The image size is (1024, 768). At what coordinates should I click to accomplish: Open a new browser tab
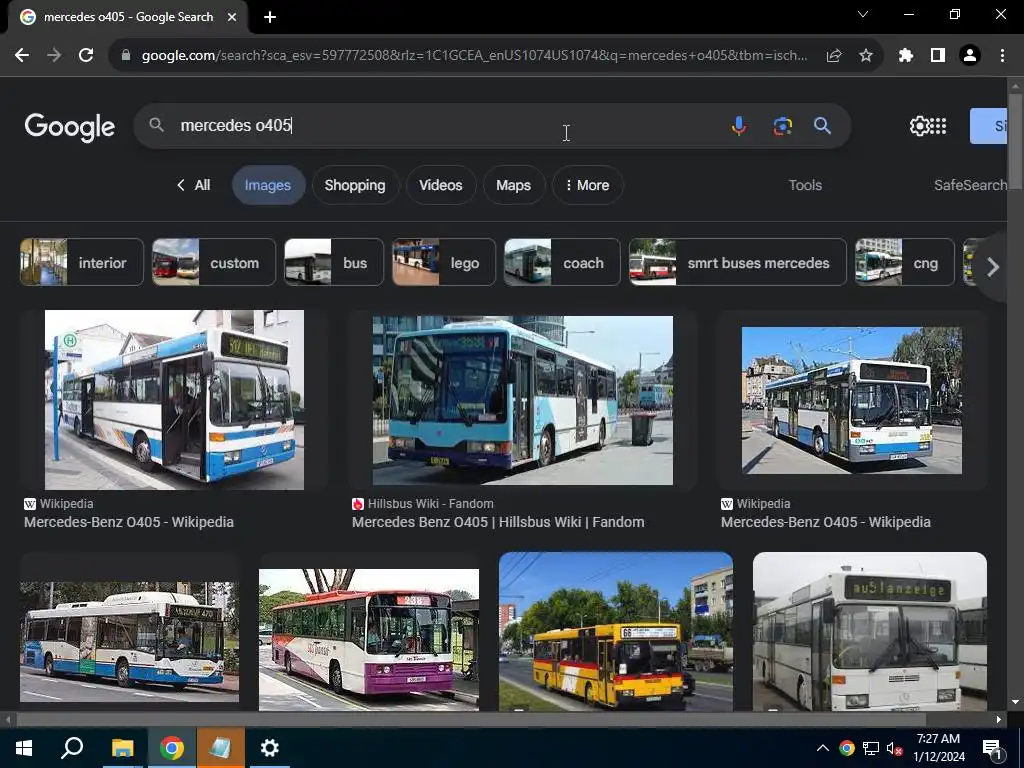270,17
